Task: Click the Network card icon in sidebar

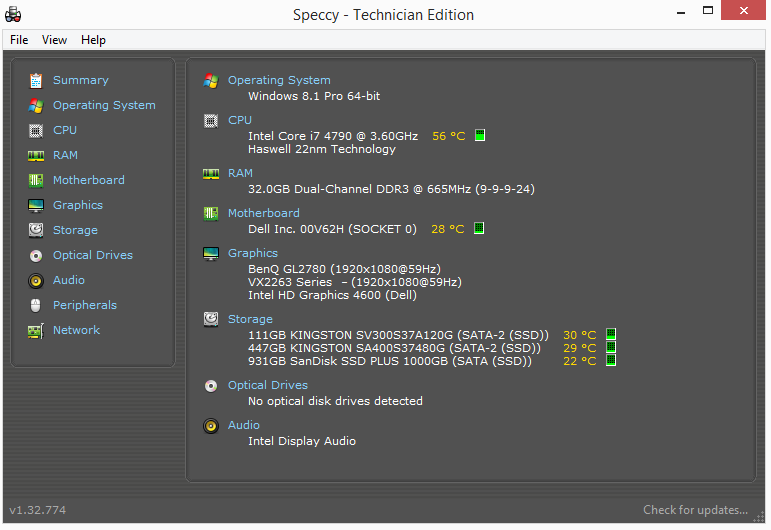Action: pos(36,331)
